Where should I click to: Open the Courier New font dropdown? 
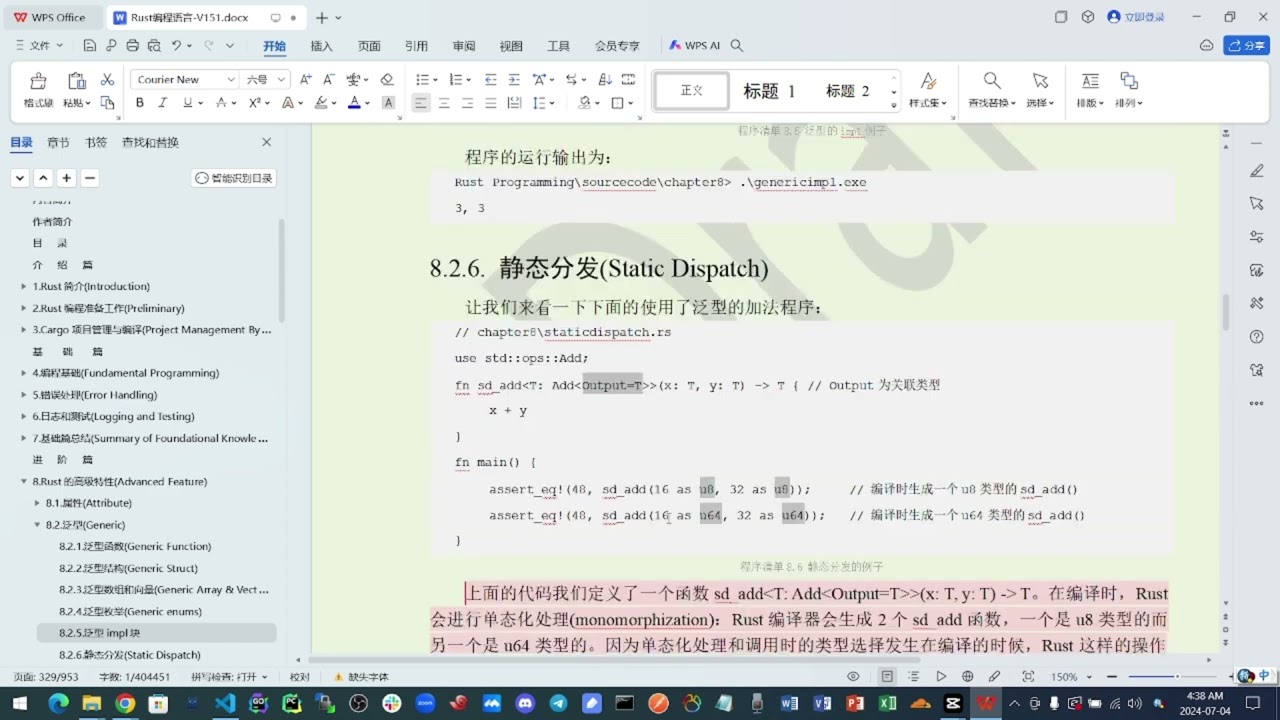(231, 80)
